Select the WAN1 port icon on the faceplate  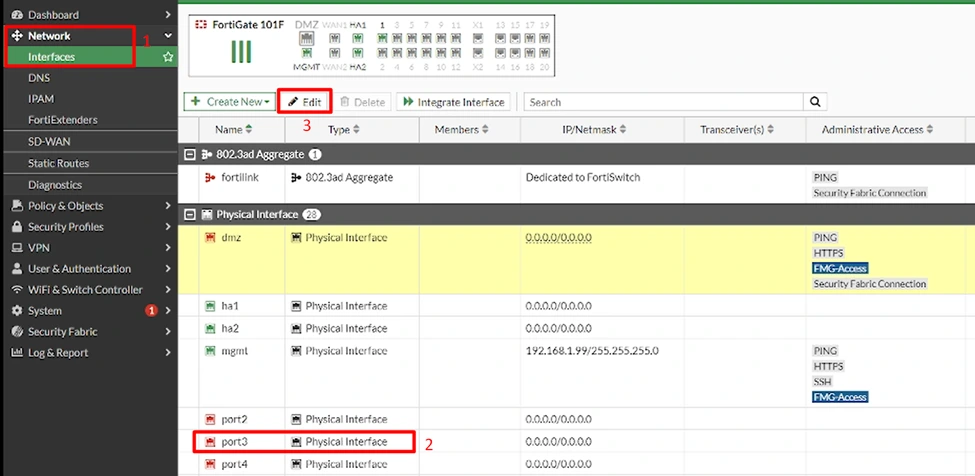[335, 38]
